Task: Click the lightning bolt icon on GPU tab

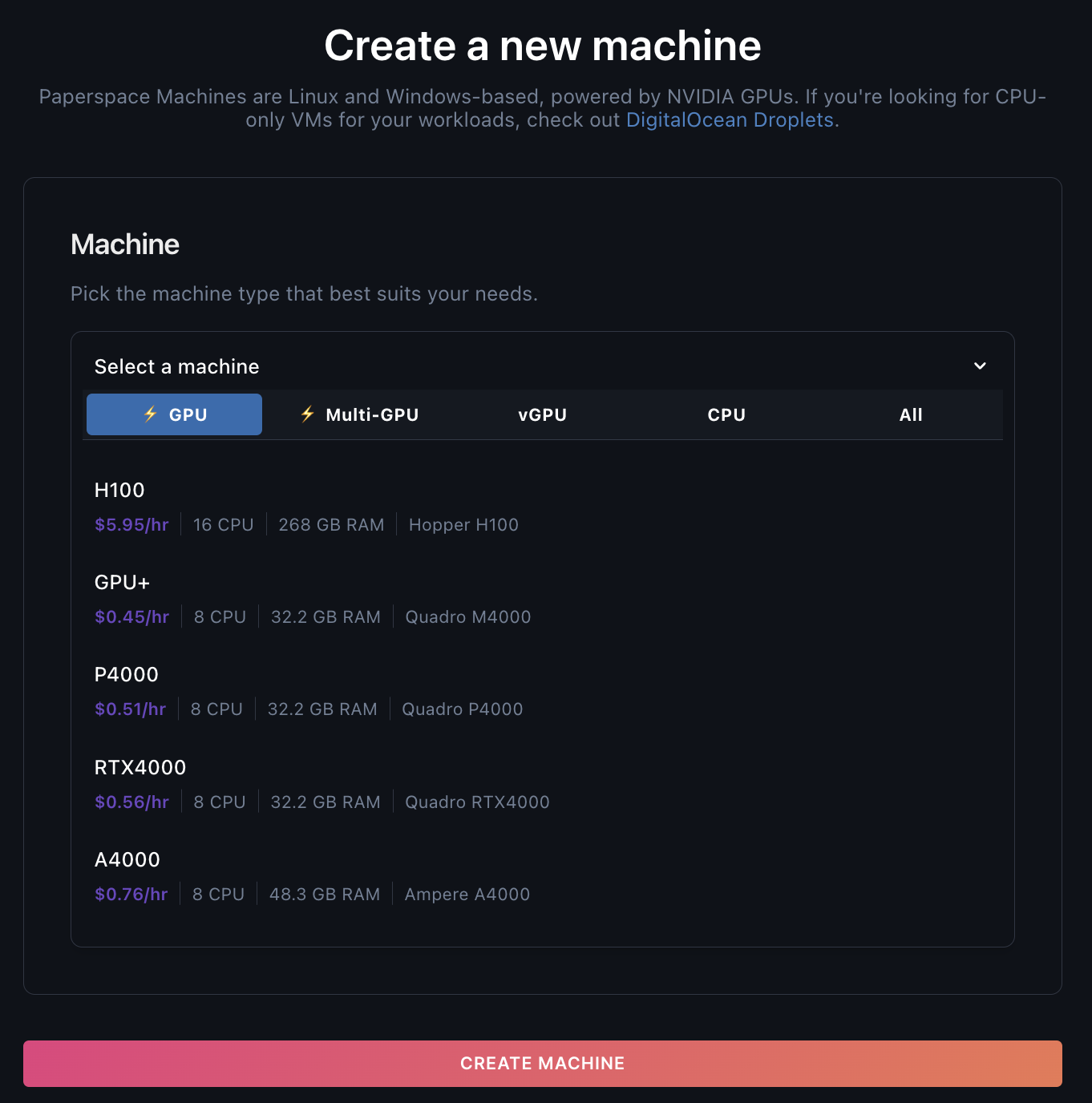Action: click(150, 414)
